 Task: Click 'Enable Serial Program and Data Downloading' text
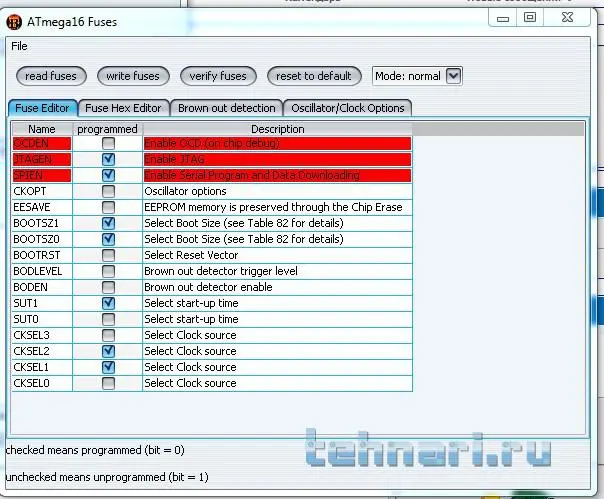click(x=252, y=175)
